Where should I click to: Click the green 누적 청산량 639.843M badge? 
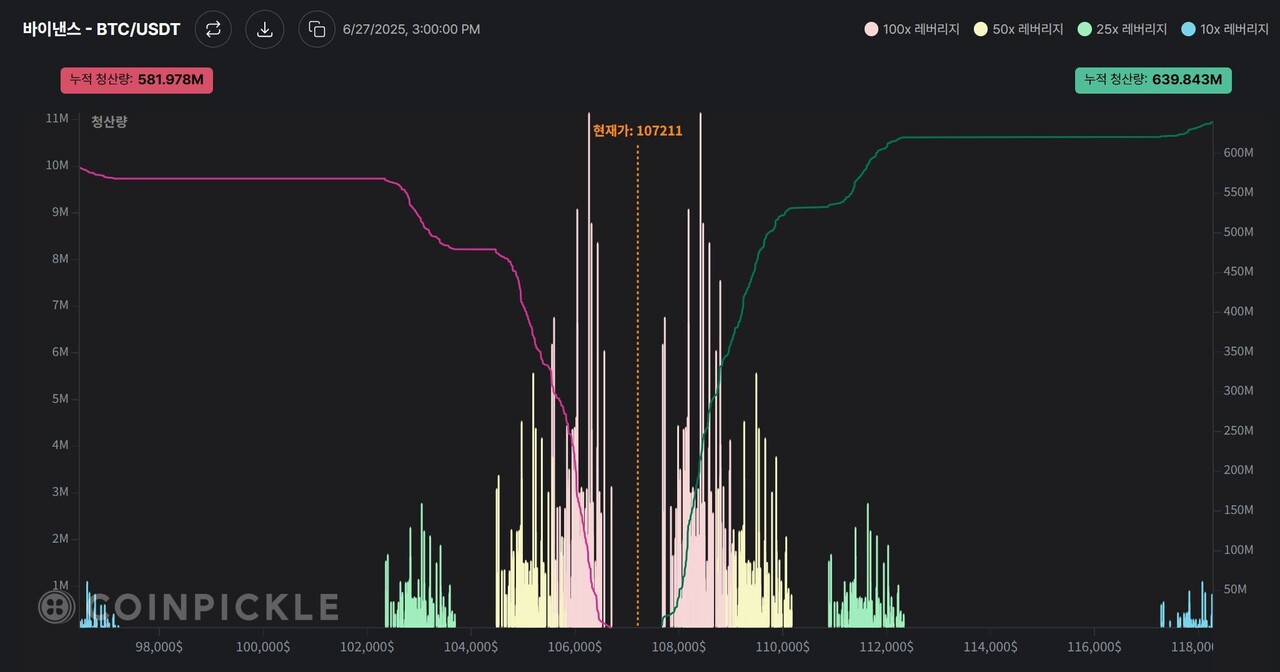pos(1153,80)
